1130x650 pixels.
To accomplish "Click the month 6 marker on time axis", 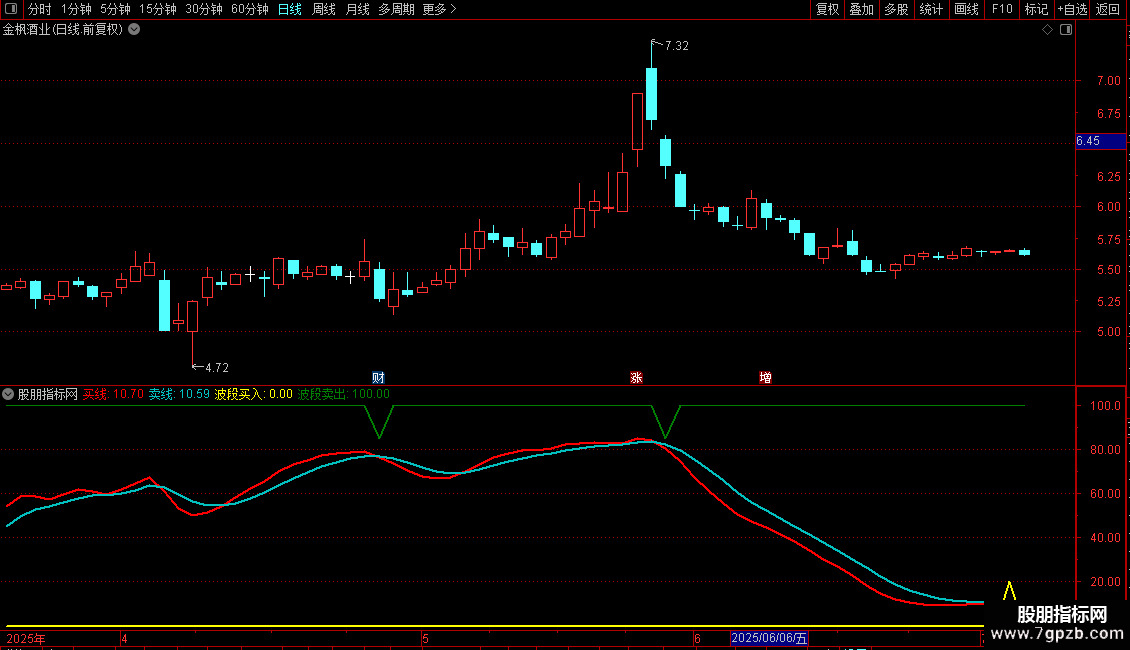I will (x=697, y=639).
